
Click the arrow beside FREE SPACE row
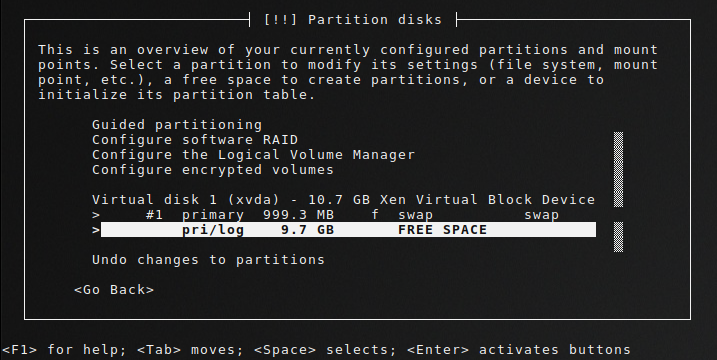point(96,230)
